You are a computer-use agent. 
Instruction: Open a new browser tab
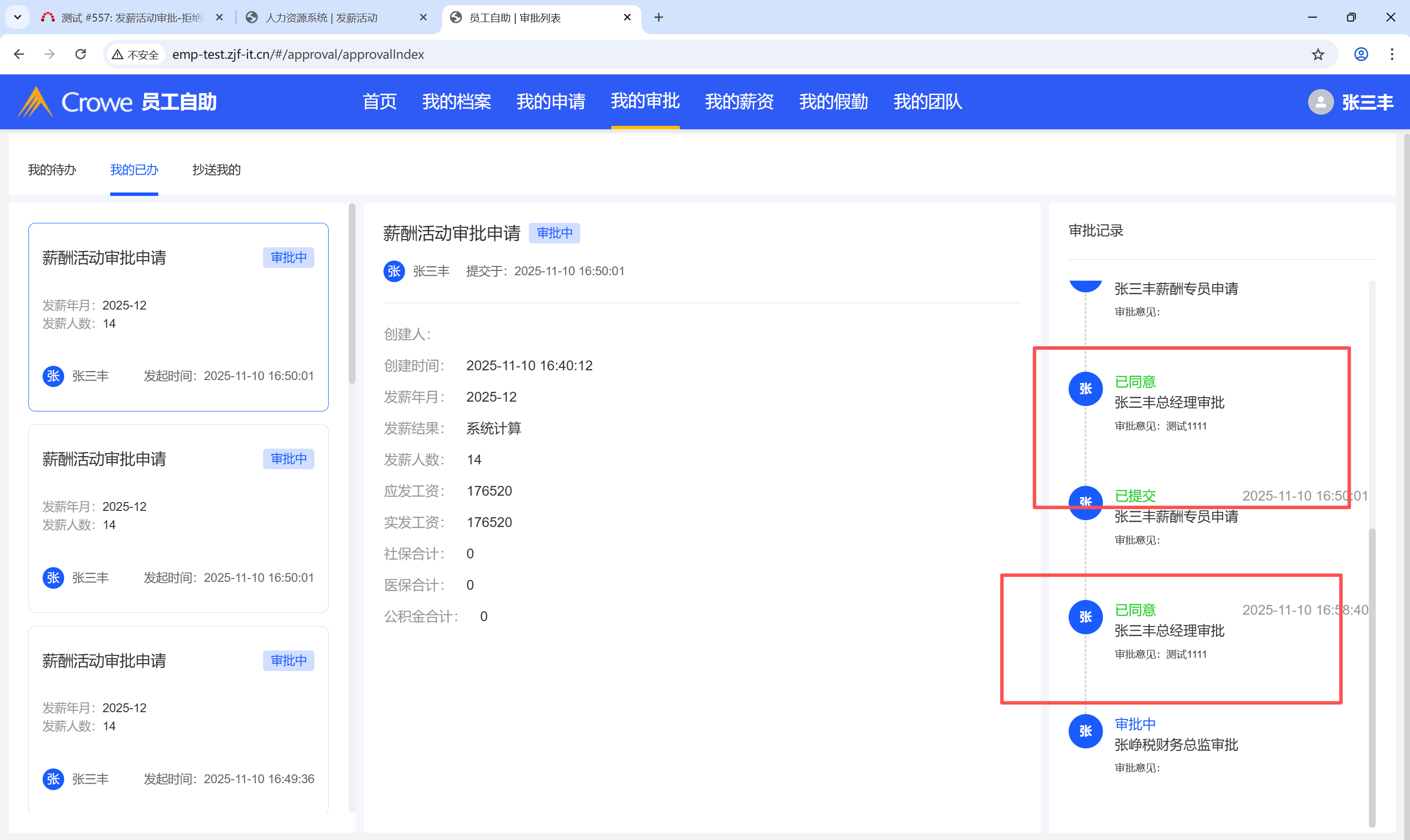pyautogui.click(x=659, y=18)
